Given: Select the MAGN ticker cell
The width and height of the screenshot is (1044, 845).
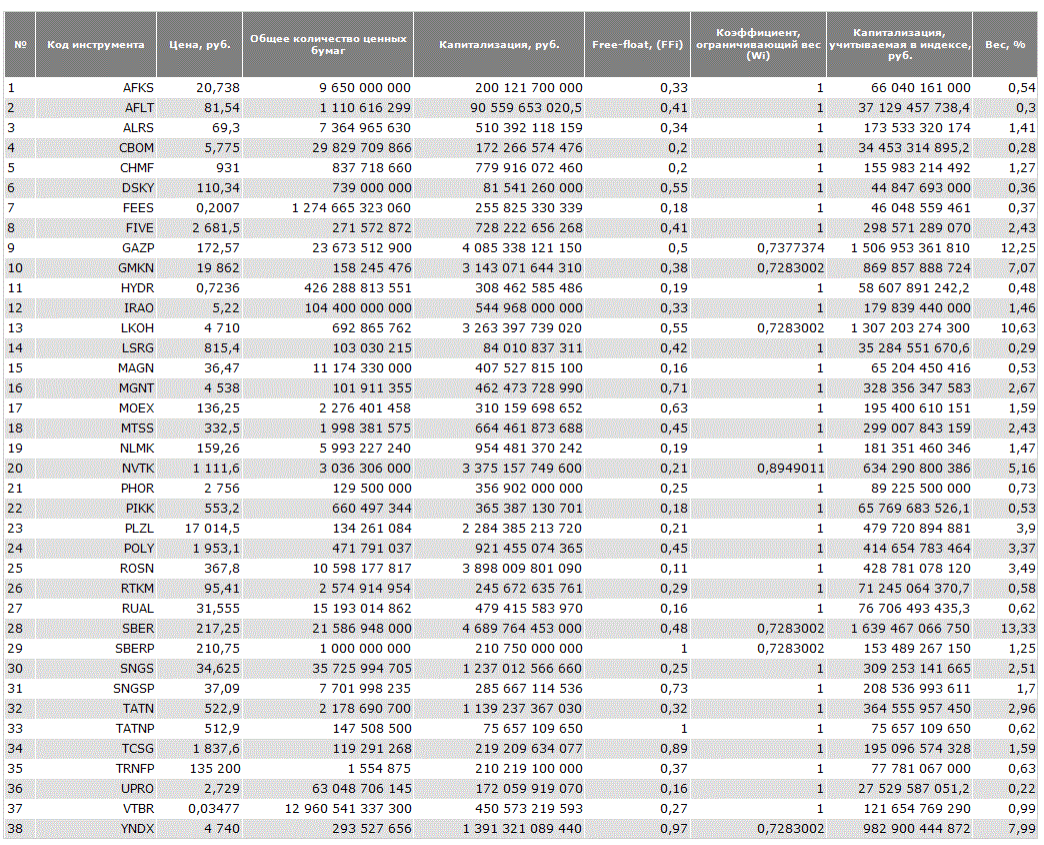Looking at the screenshot, I should click(96, 368).
